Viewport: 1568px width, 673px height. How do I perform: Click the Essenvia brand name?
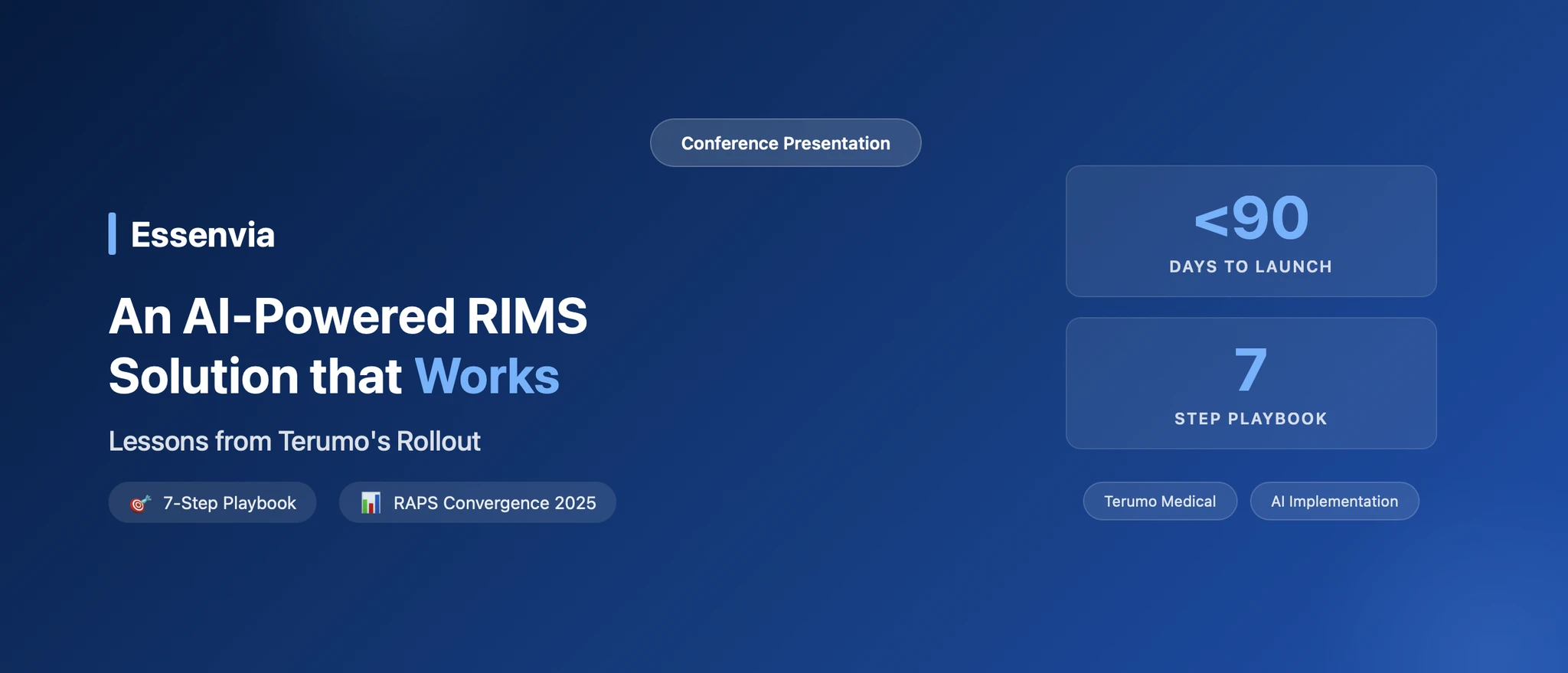pyautogui.click(x=202, y=234)
